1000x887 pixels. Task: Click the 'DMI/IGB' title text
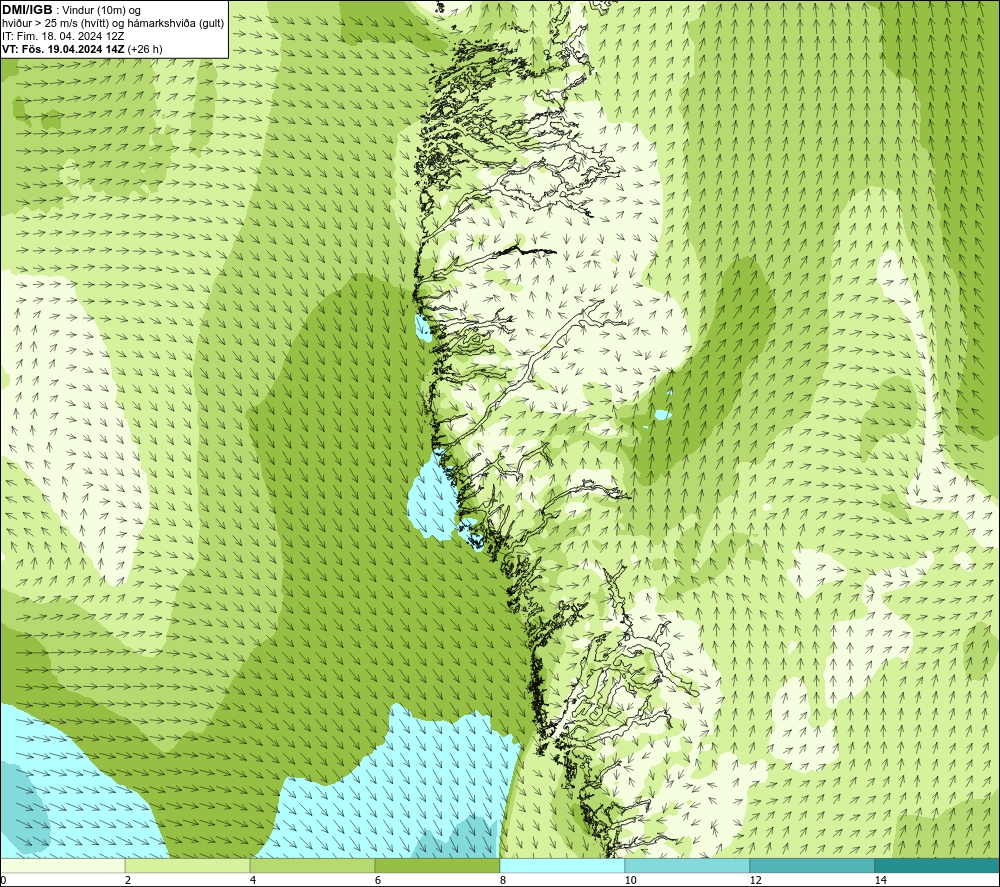(27, 10)
